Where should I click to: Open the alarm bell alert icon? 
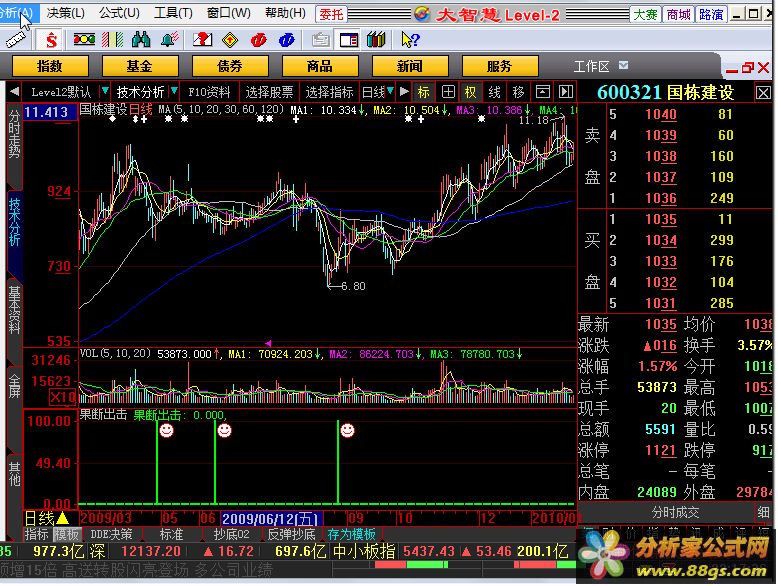coord(170,39)
